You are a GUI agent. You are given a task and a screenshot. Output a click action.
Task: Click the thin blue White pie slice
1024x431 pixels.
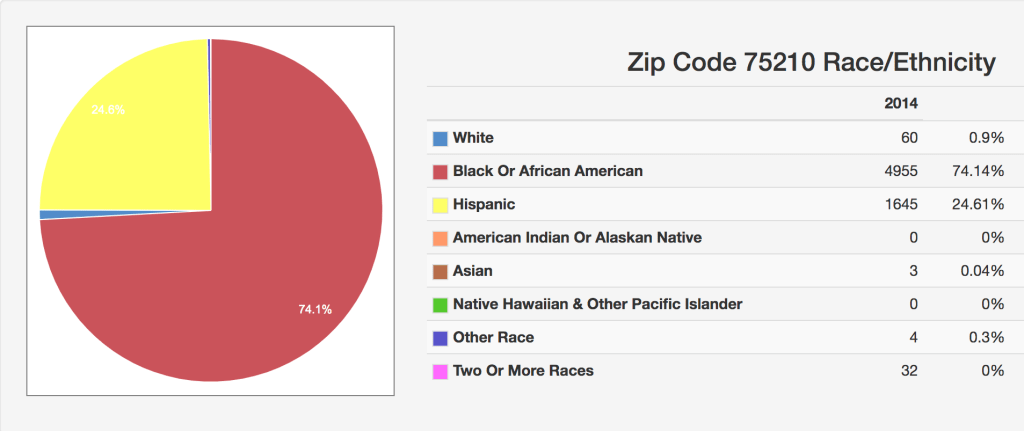(47, 215)
